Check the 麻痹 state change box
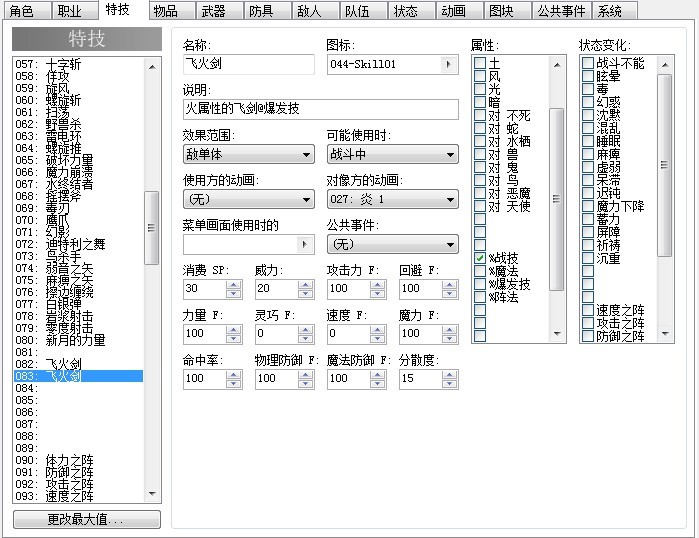Image resolution: width=699 pixels, height=538 pixels. (x=588, y=154)
